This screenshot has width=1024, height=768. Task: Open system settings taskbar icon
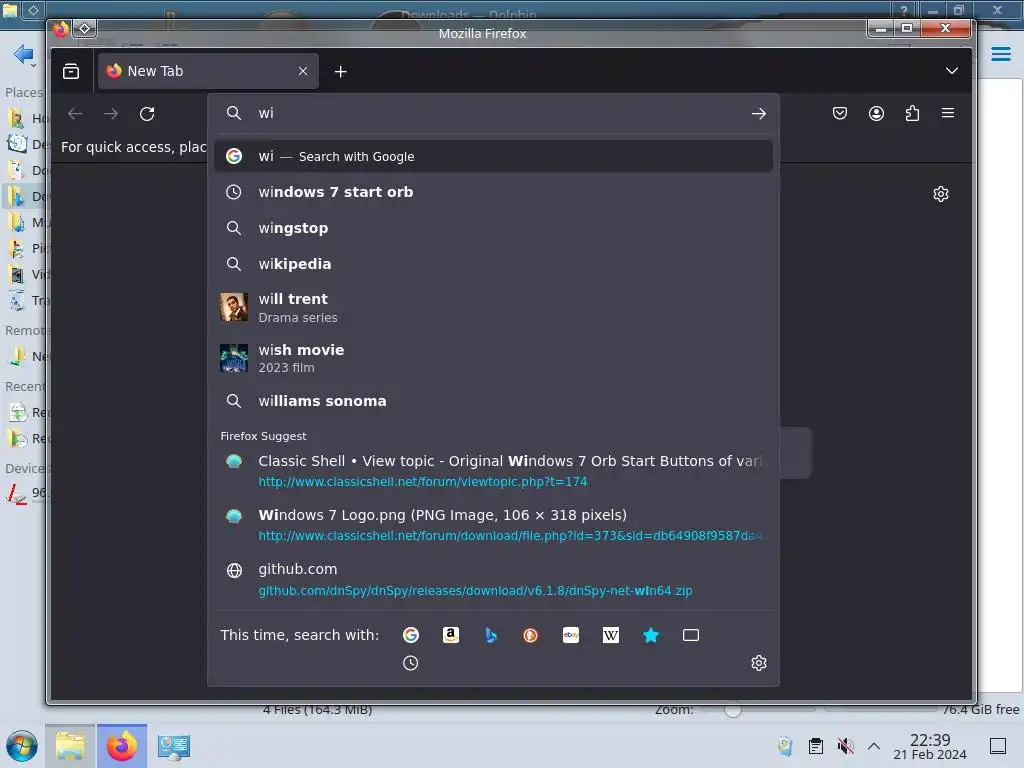coord(174,746)
